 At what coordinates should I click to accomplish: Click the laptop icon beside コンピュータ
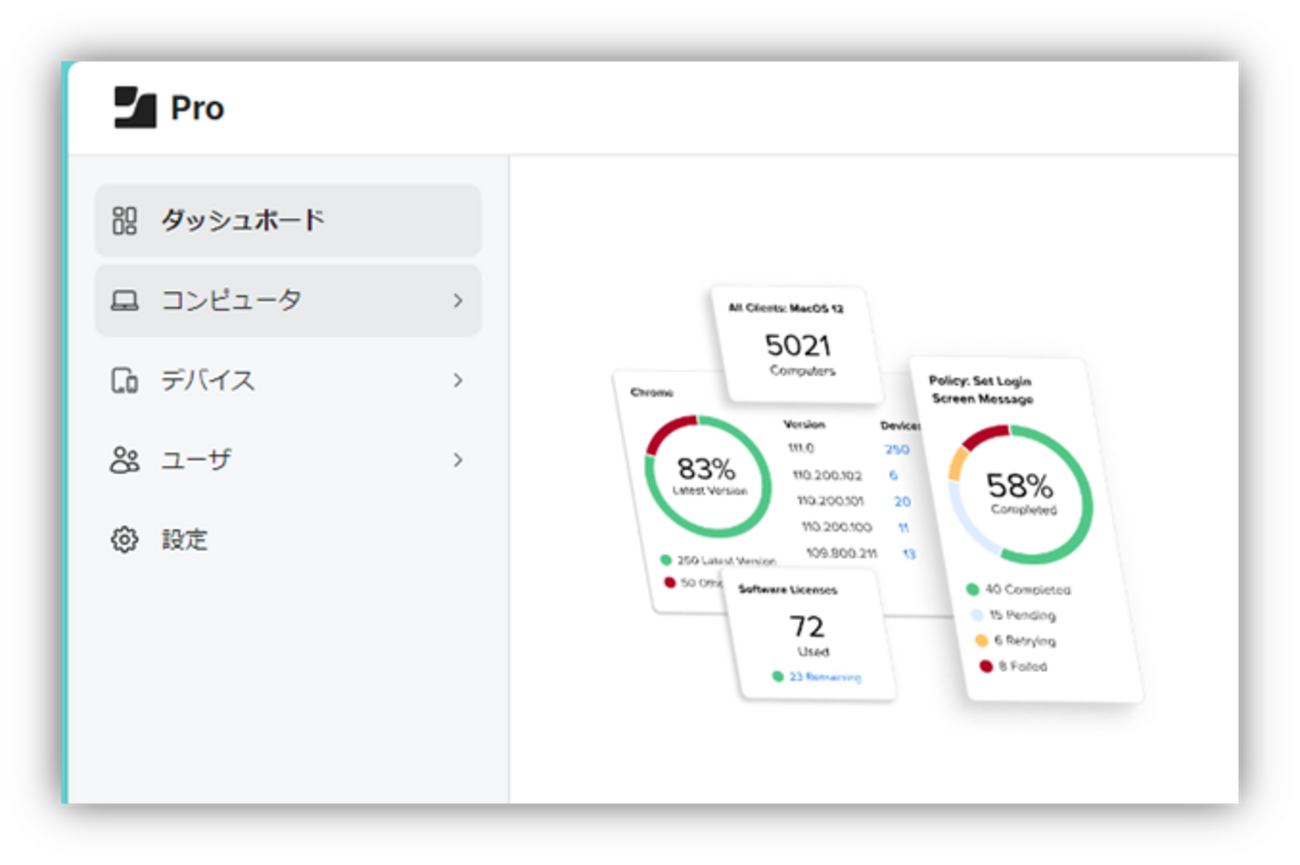[124, 300]
